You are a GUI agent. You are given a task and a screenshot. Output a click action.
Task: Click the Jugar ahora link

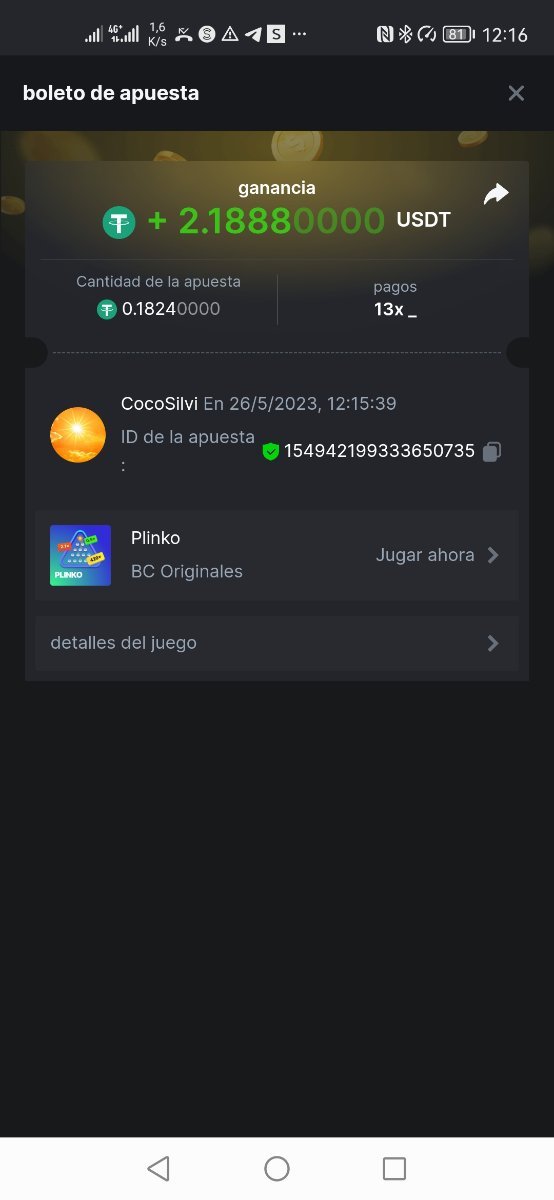425,555
